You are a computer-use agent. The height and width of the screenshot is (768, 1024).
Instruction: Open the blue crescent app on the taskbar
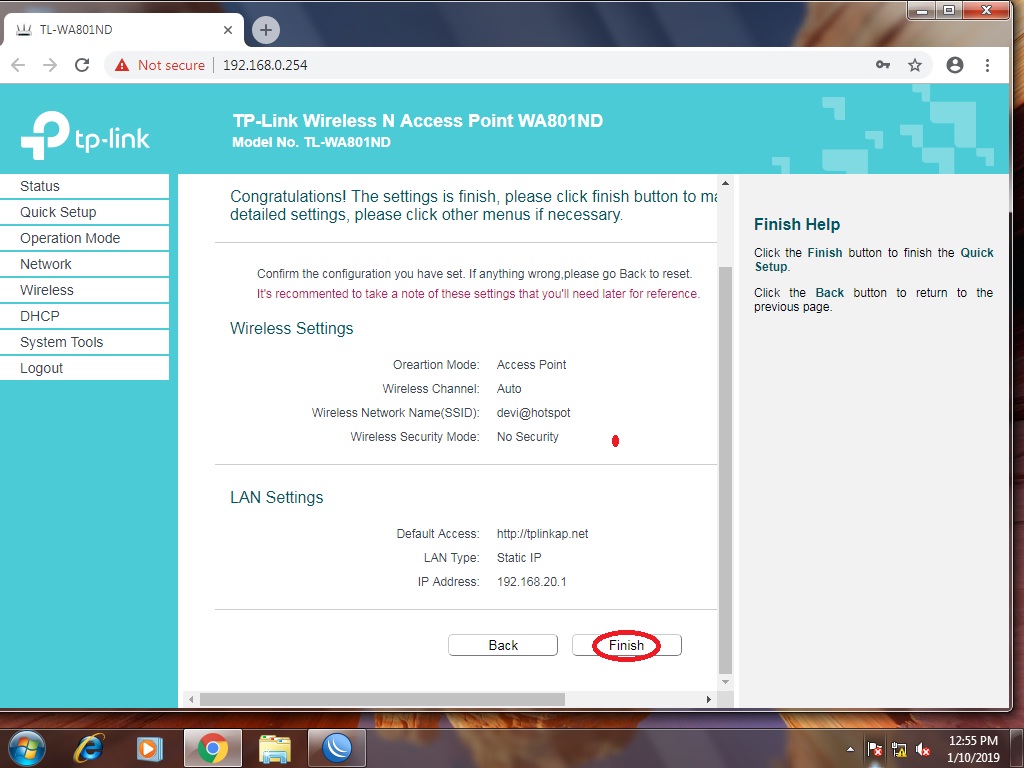click(x=337, y=748)
